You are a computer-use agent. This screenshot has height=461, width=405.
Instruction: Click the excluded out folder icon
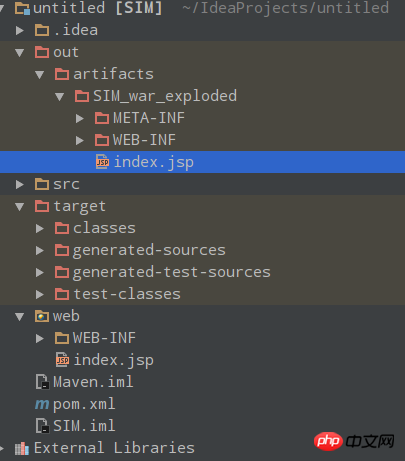[x=42, y=52]
